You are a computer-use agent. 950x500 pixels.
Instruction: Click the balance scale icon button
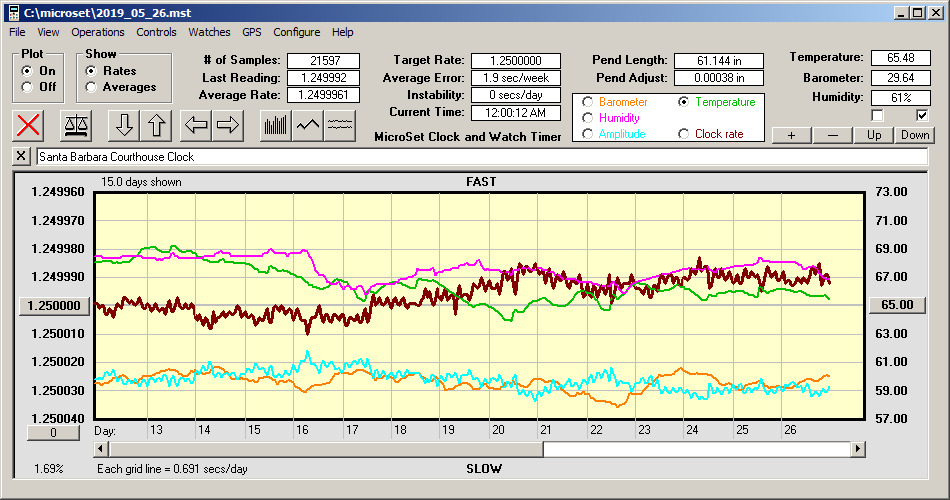(76, 125)
